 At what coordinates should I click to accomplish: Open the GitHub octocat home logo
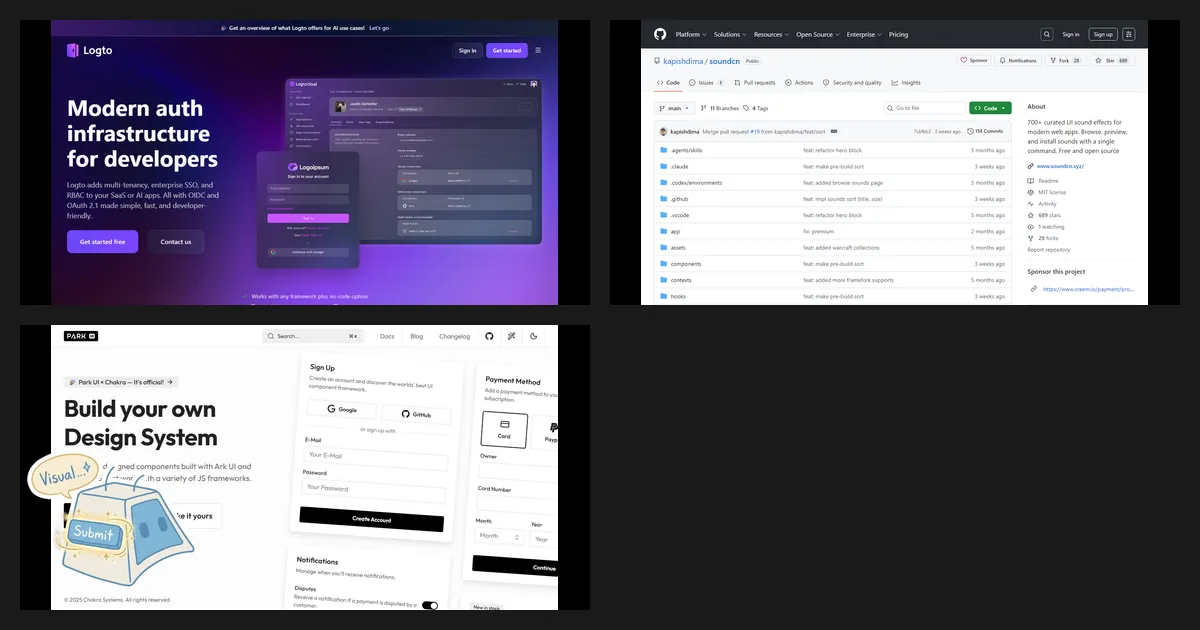(660, 34)
